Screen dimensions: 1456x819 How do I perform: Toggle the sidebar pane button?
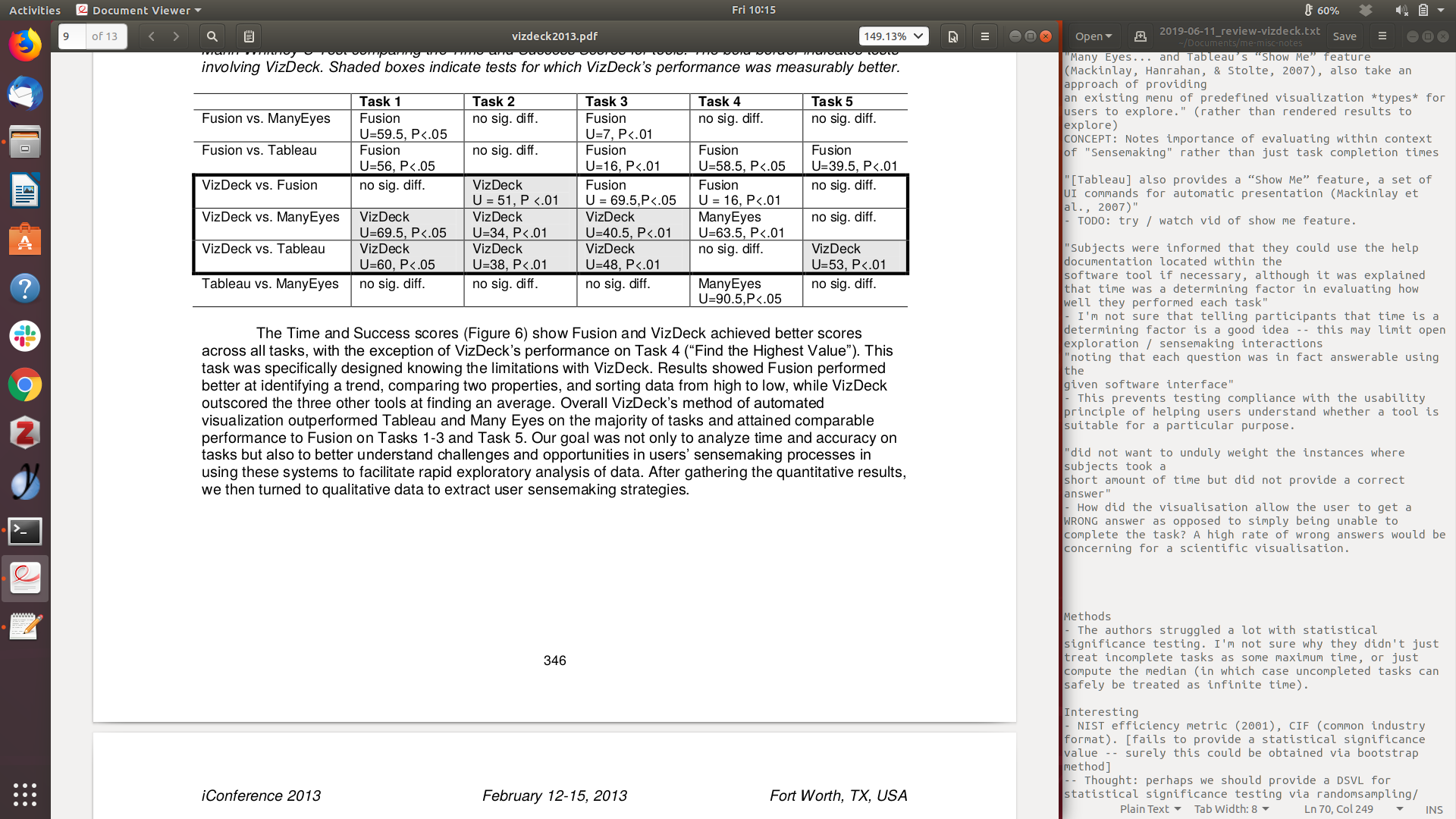tap(249, 36)
